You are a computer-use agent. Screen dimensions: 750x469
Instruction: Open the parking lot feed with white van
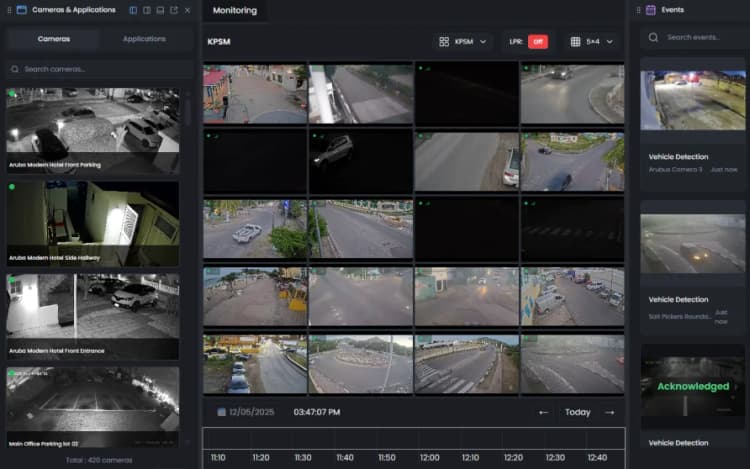click(572, 296)
